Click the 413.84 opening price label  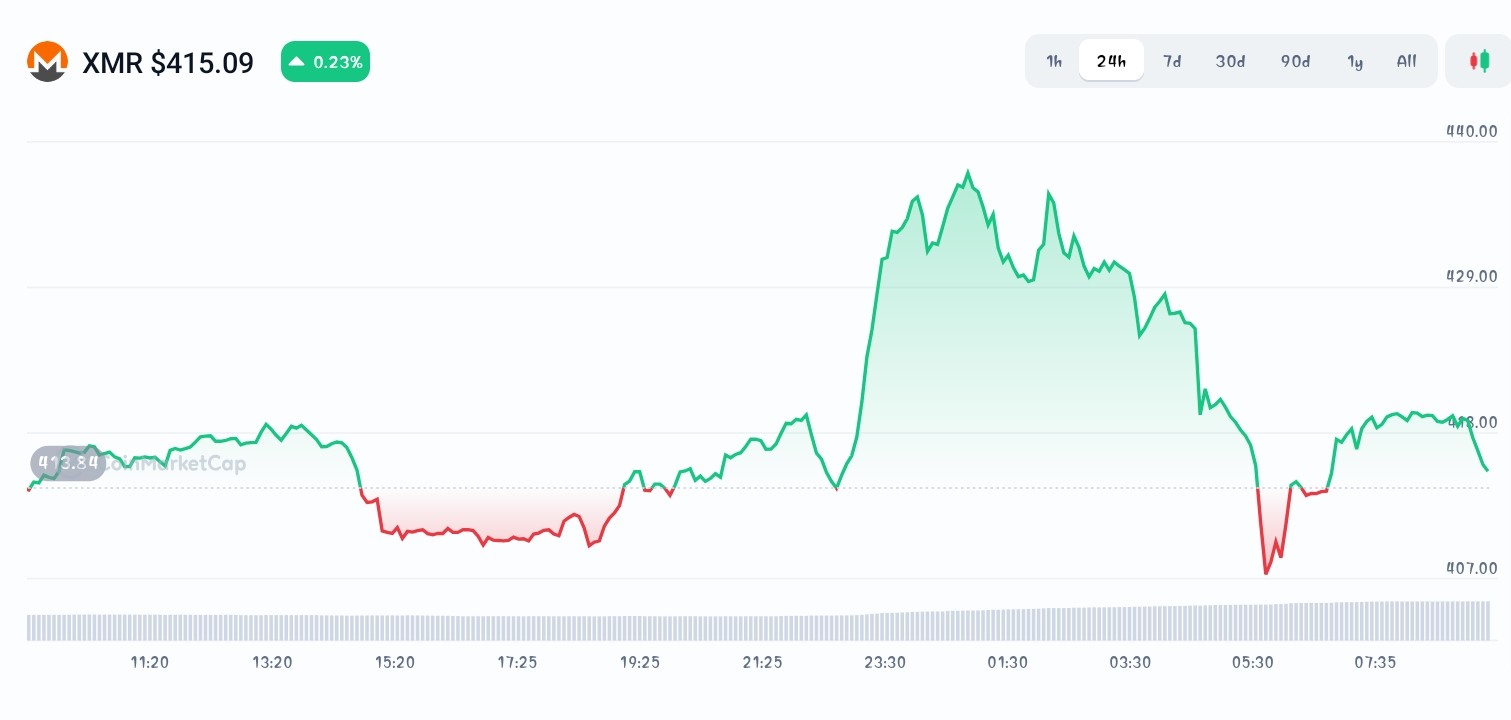(68, 463)
